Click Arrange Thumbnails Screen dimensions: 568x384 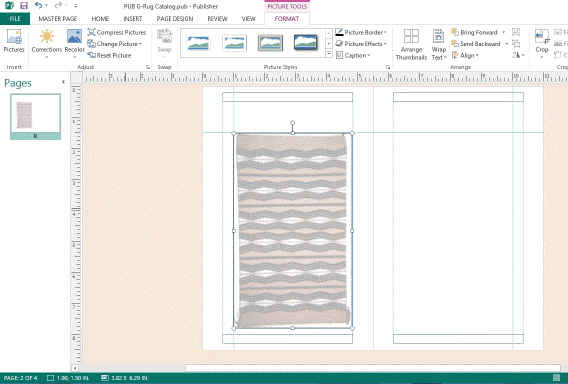[x=411, y=44]
